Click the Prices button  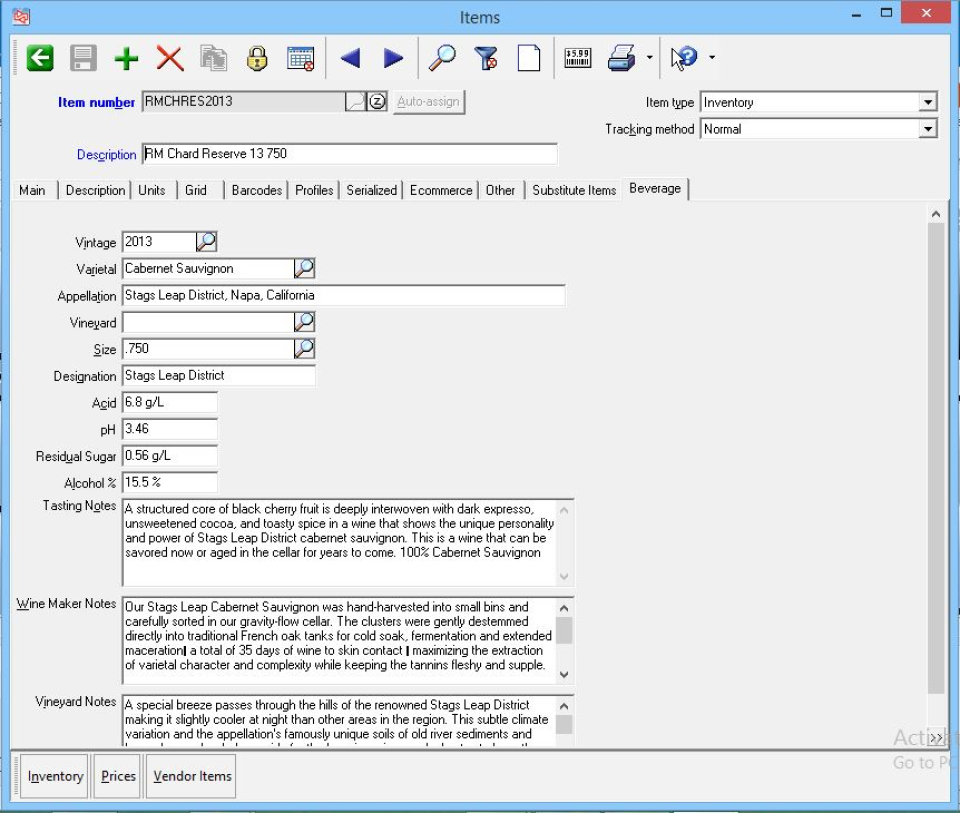[x=116, y=775]
